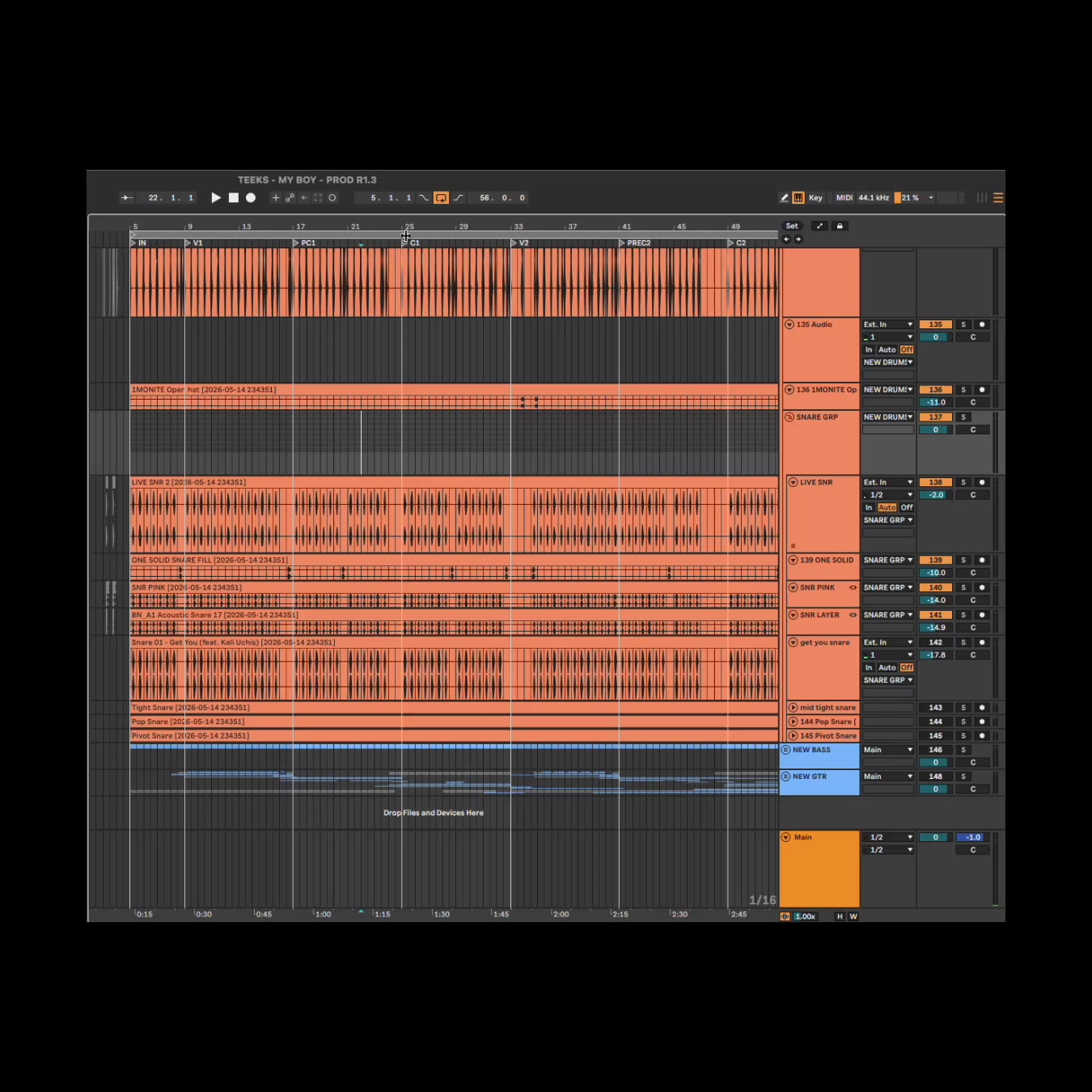Arm recording on the SNR LAYER track (141)

pyautogui.click(x=982, y=615)
